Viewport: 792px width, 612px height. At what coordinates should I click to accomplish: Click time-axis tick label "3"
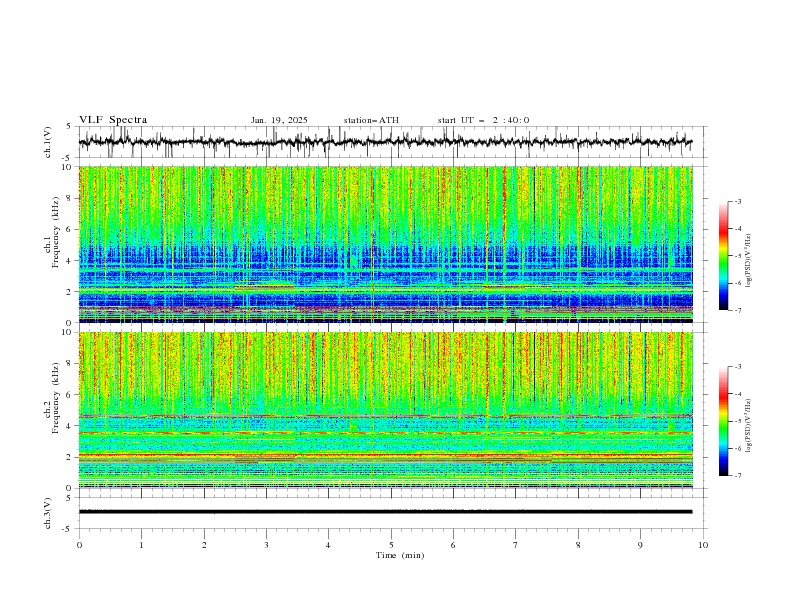coord(266,545)
